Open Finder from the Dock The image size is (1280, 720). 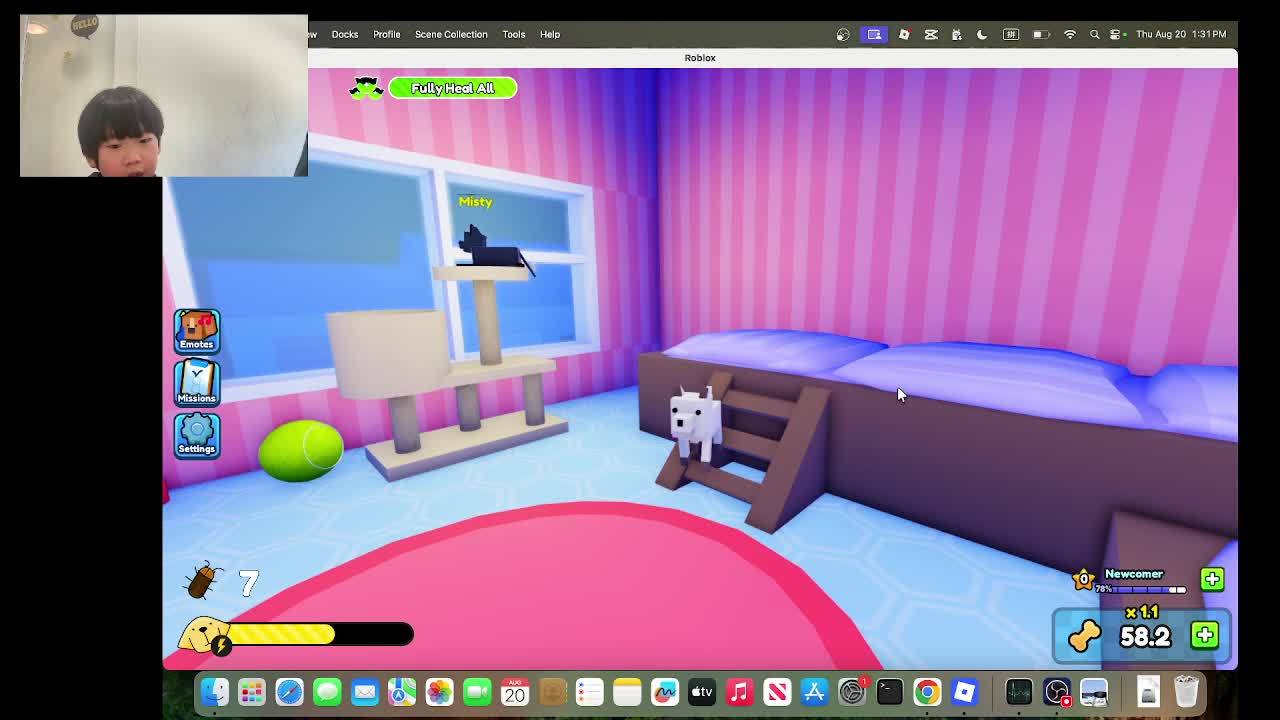(x=214, y=692)
